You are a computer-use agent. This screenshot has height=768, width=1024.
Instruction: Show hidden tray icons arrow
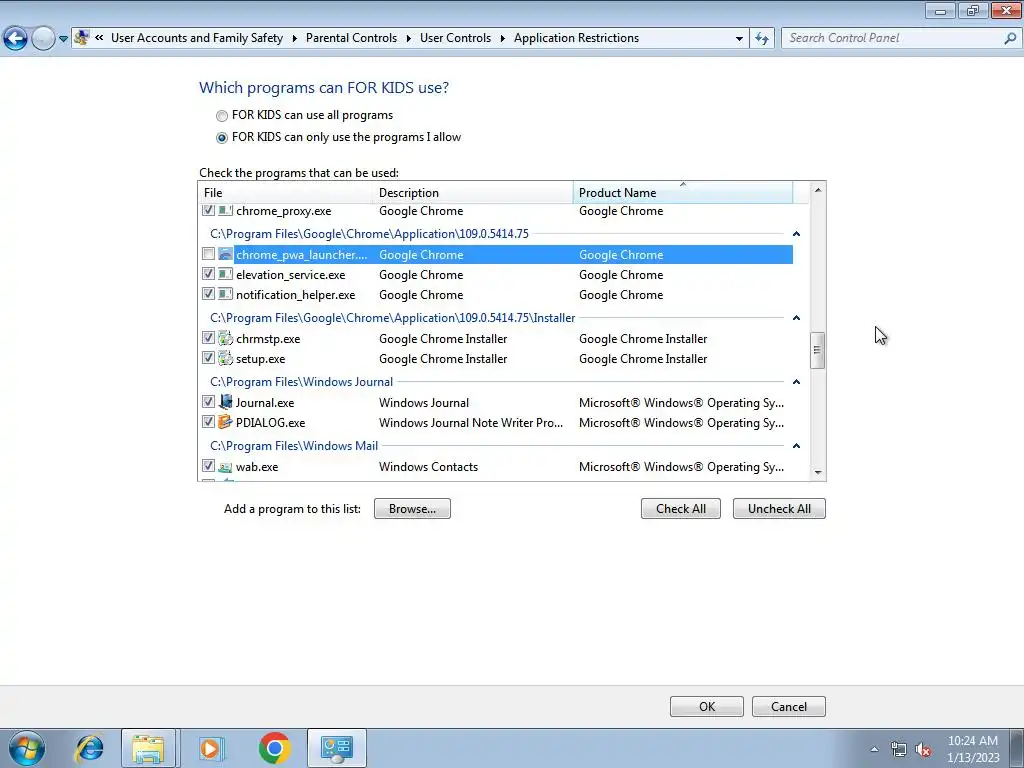point(874,749)
